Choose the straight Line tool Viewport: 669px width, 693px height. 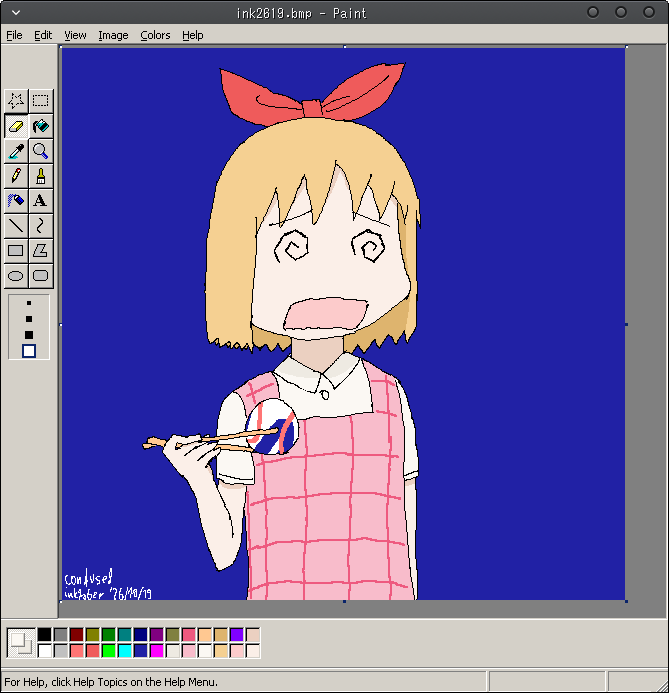click(16, 226)
